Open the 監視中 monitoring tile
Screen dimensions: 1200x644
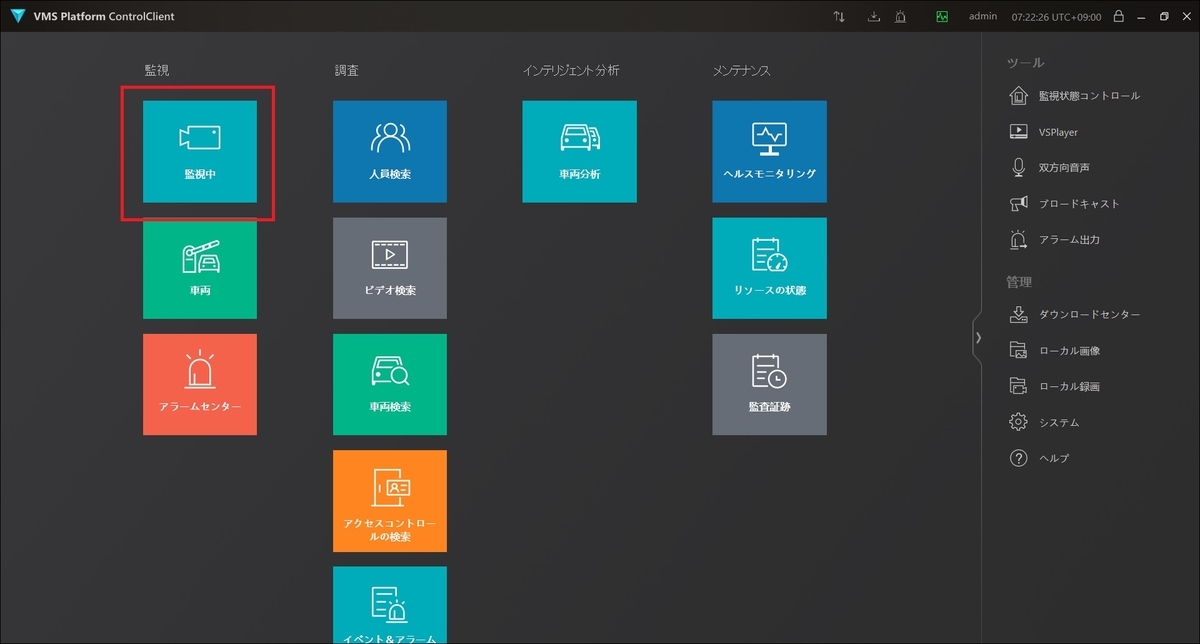point(200,151)
